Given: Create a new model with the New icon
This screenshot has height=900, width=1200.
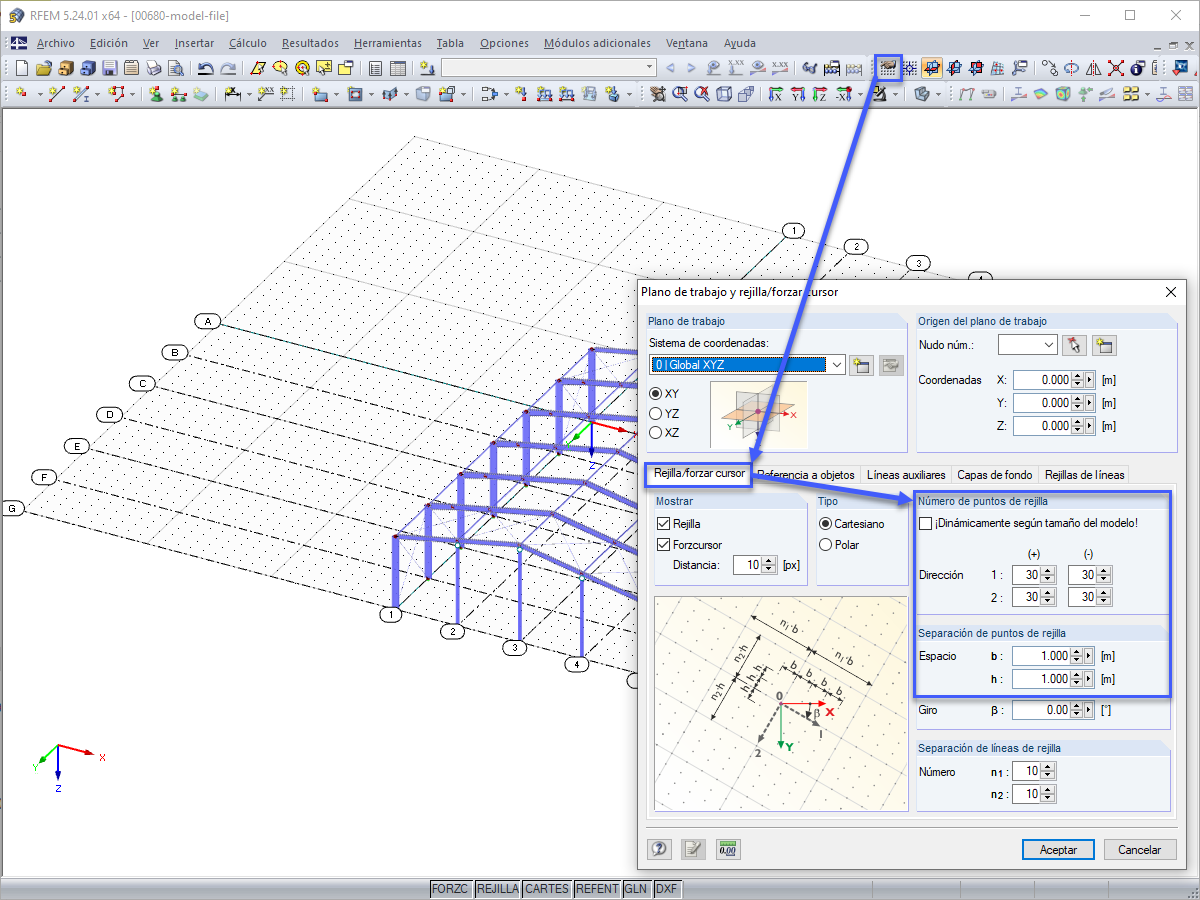Looking at the screenshot, I should [22, 68].
